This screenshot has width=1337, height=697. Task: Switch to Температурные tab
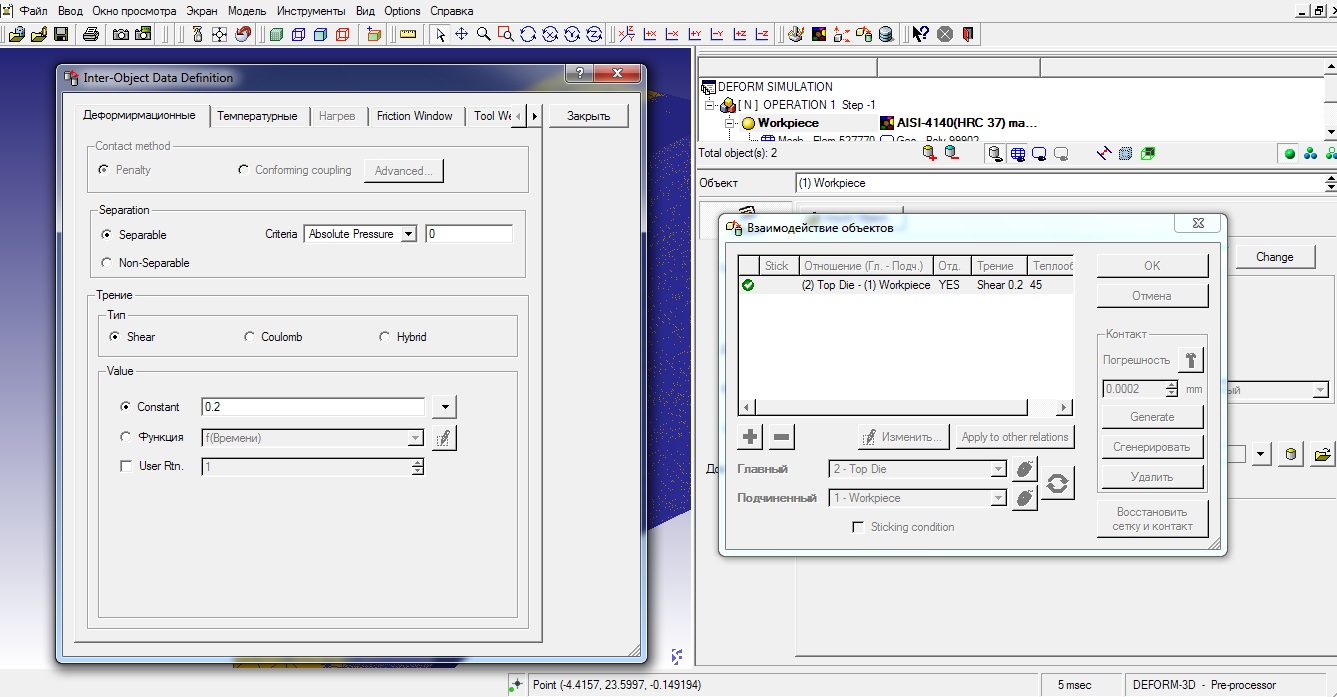point(257,116)
